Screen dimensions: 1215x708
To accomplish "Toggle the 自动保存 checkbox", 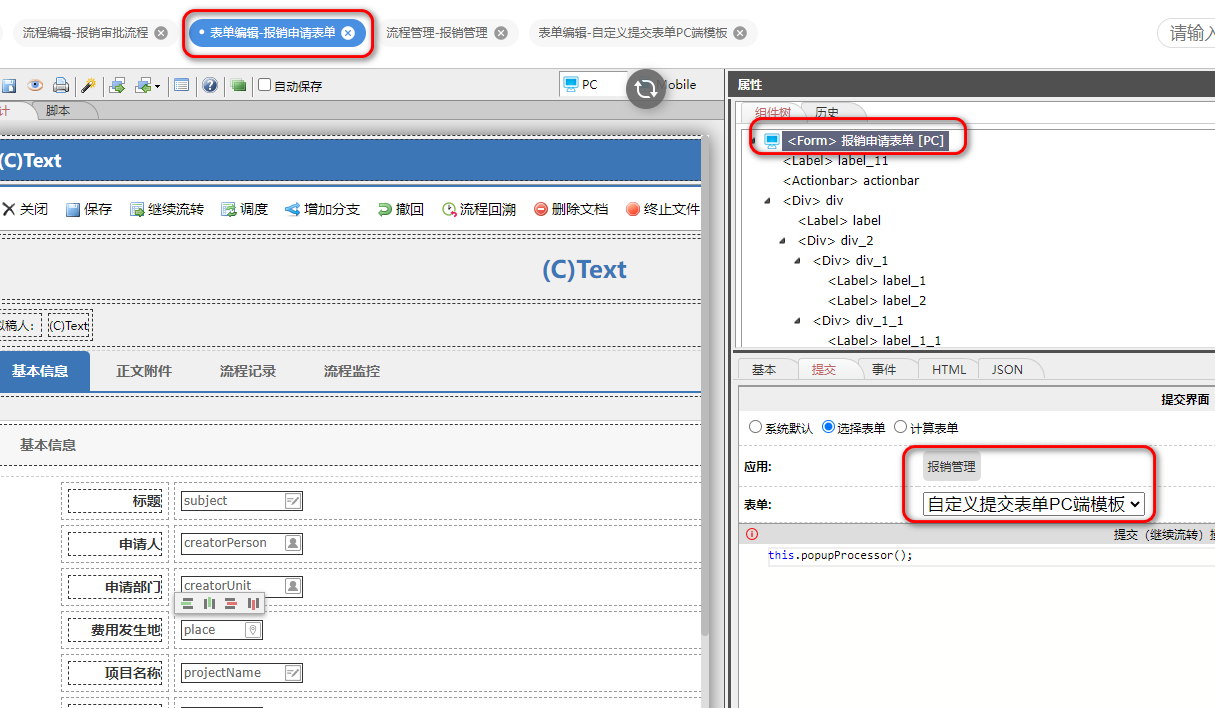I will 264,85.
